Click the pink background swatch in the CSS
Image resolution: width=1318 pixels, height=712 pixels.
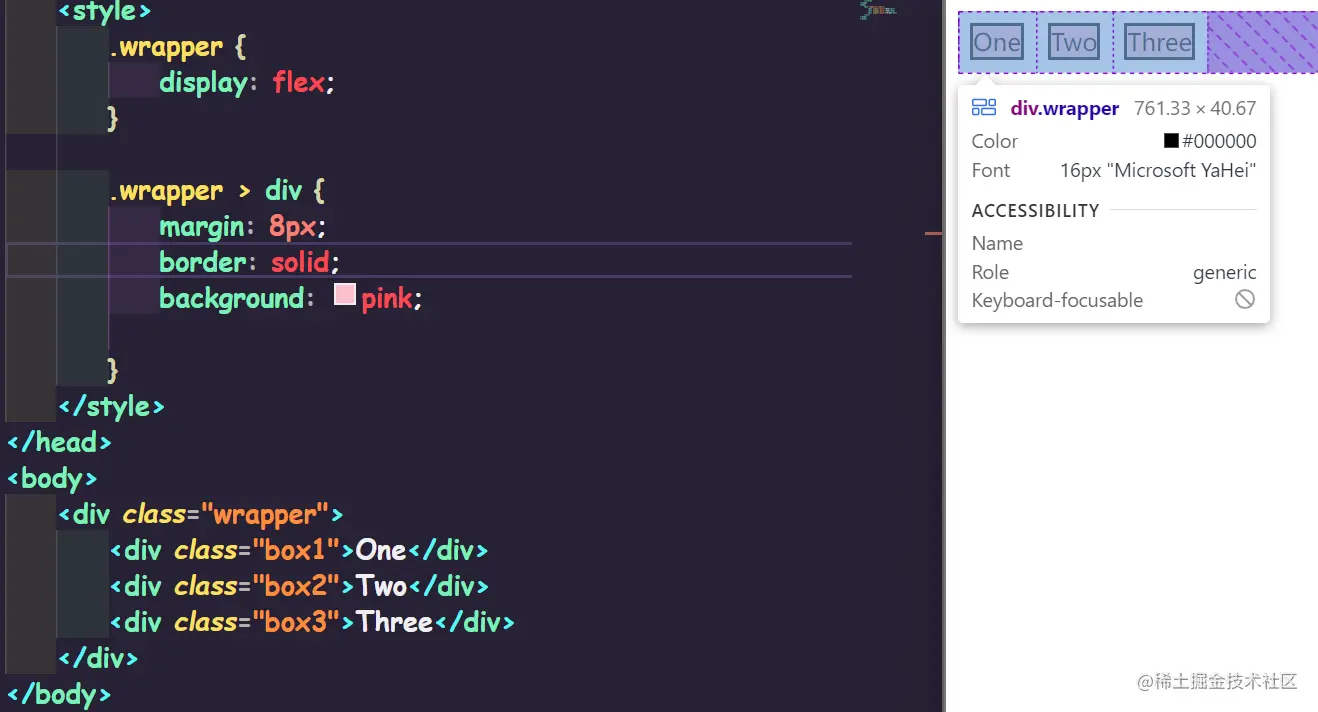pos(345,295)
